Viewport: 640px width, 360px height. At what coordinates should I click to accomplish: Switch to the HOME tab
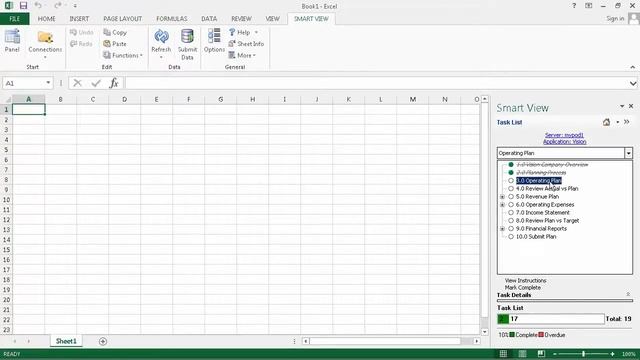[47, 19]
